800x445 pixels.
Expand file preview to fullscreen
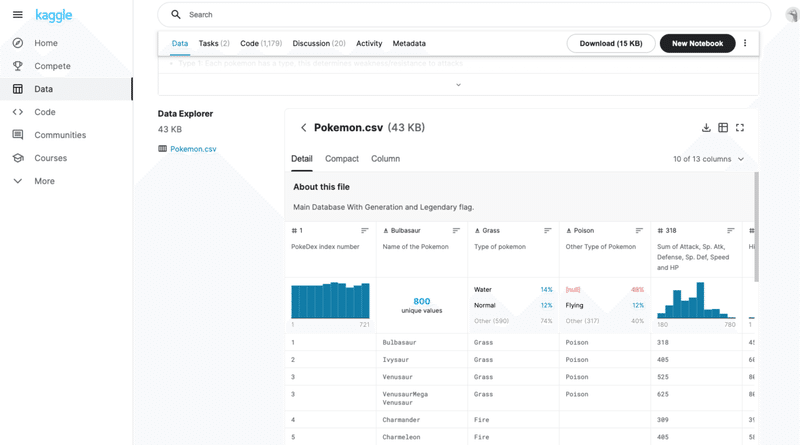tap(740, 128)
